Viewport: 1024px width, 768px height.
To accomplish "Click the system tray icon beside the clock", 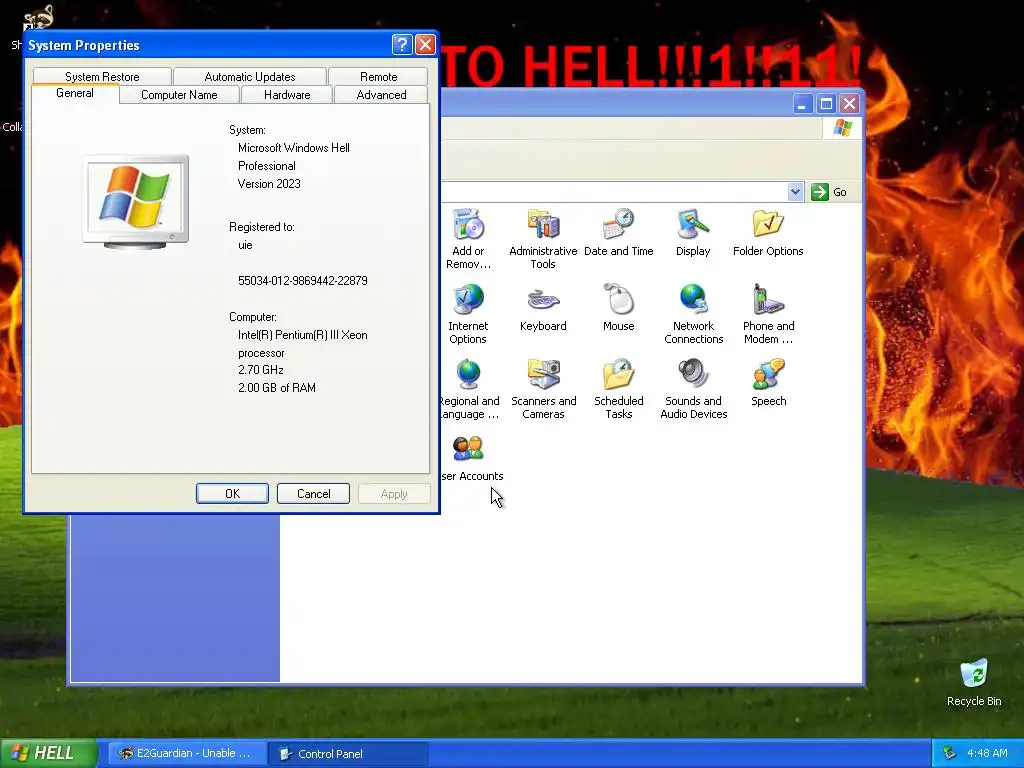I will tap(950, 753).
